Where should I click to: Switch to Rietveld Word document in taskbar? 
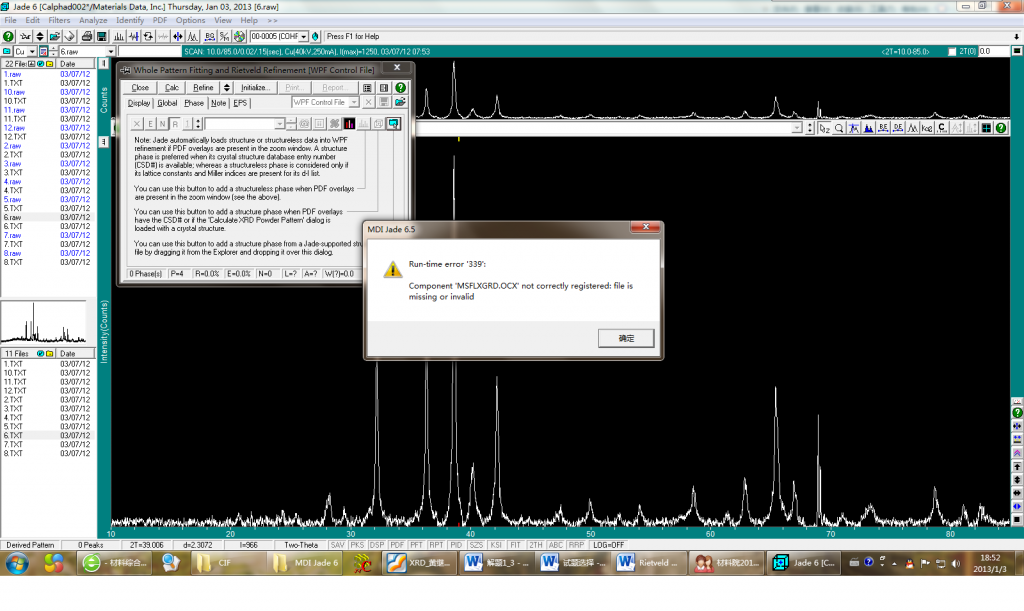pos(650,563)
